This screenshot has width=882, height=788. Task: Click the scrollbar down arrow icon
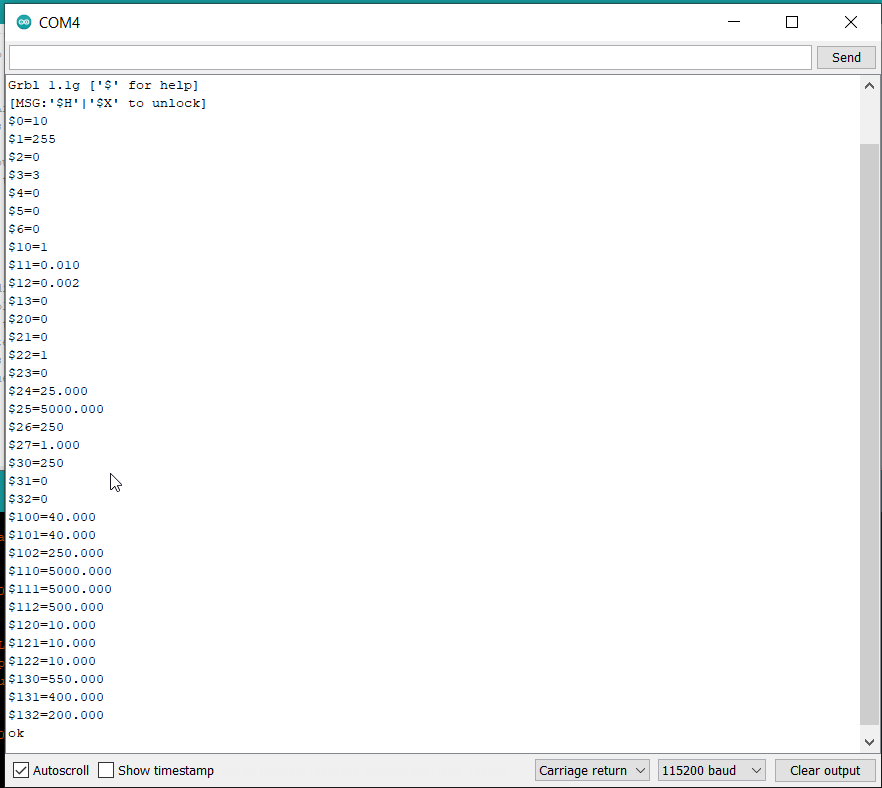point(869,742)
